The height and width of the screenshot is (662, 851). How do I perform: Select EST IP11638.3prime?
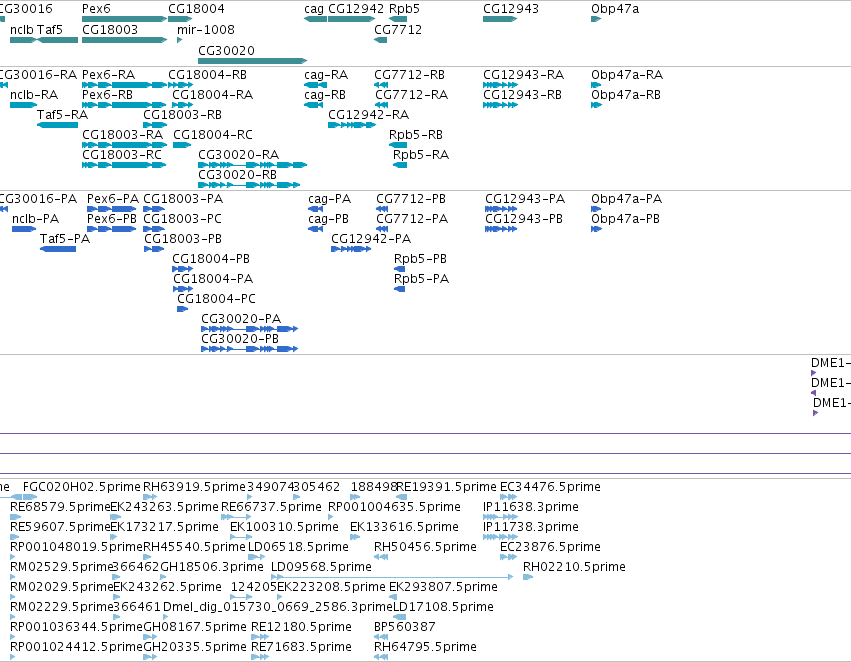[x=500, y=517]
